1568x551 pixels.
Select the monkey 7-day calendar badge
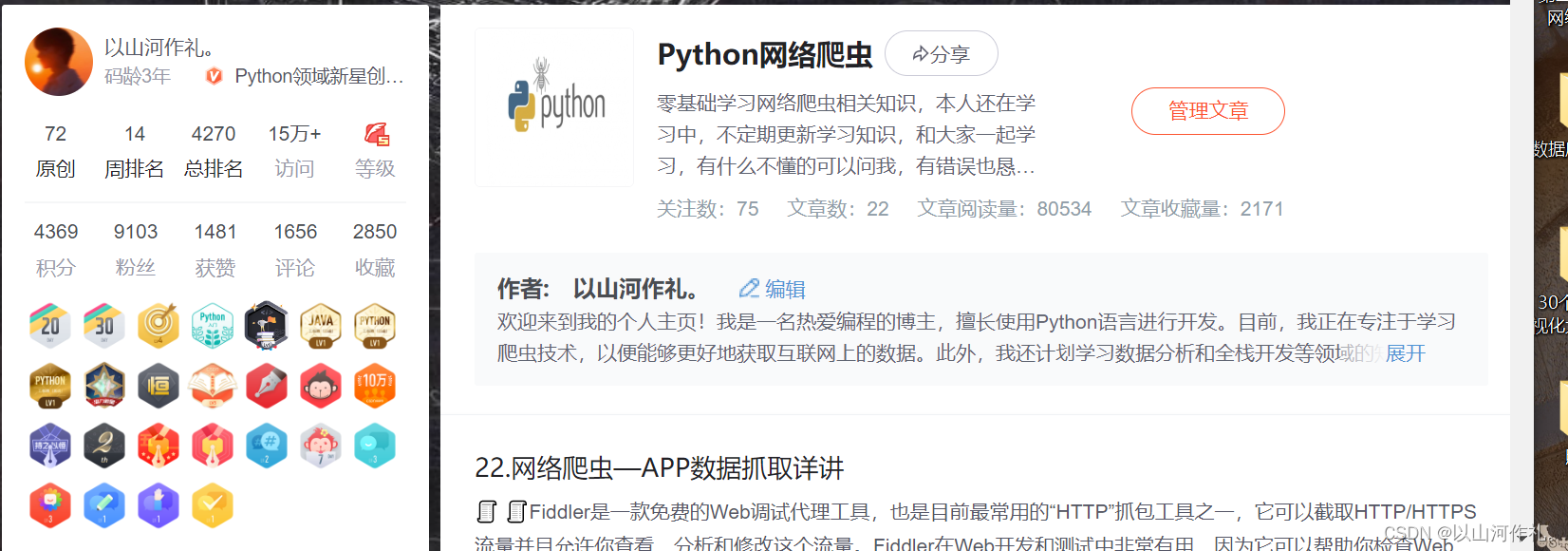tap(321, 446)
